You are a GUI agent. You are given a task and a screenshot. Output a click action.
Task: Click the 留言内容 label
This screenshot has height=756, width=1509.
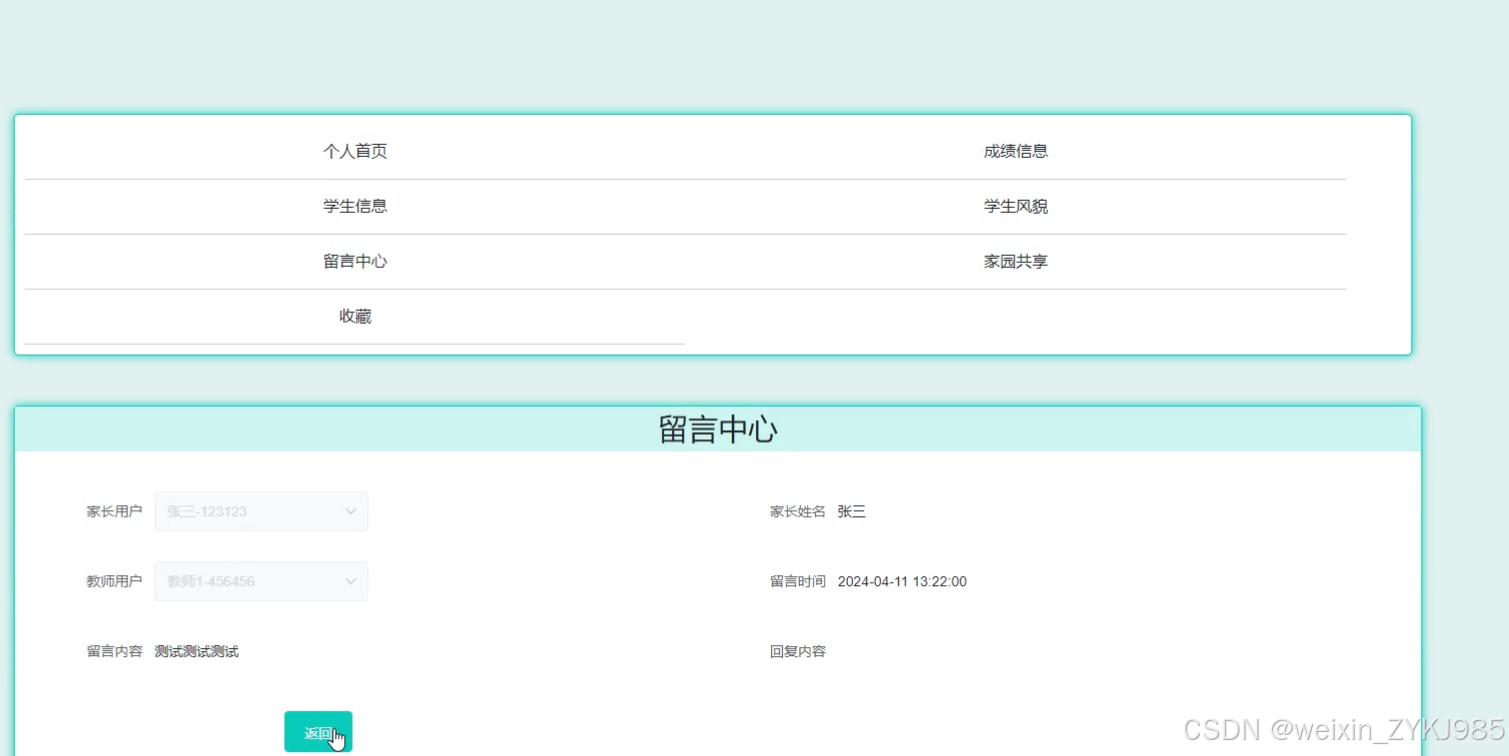coord(115,652)
